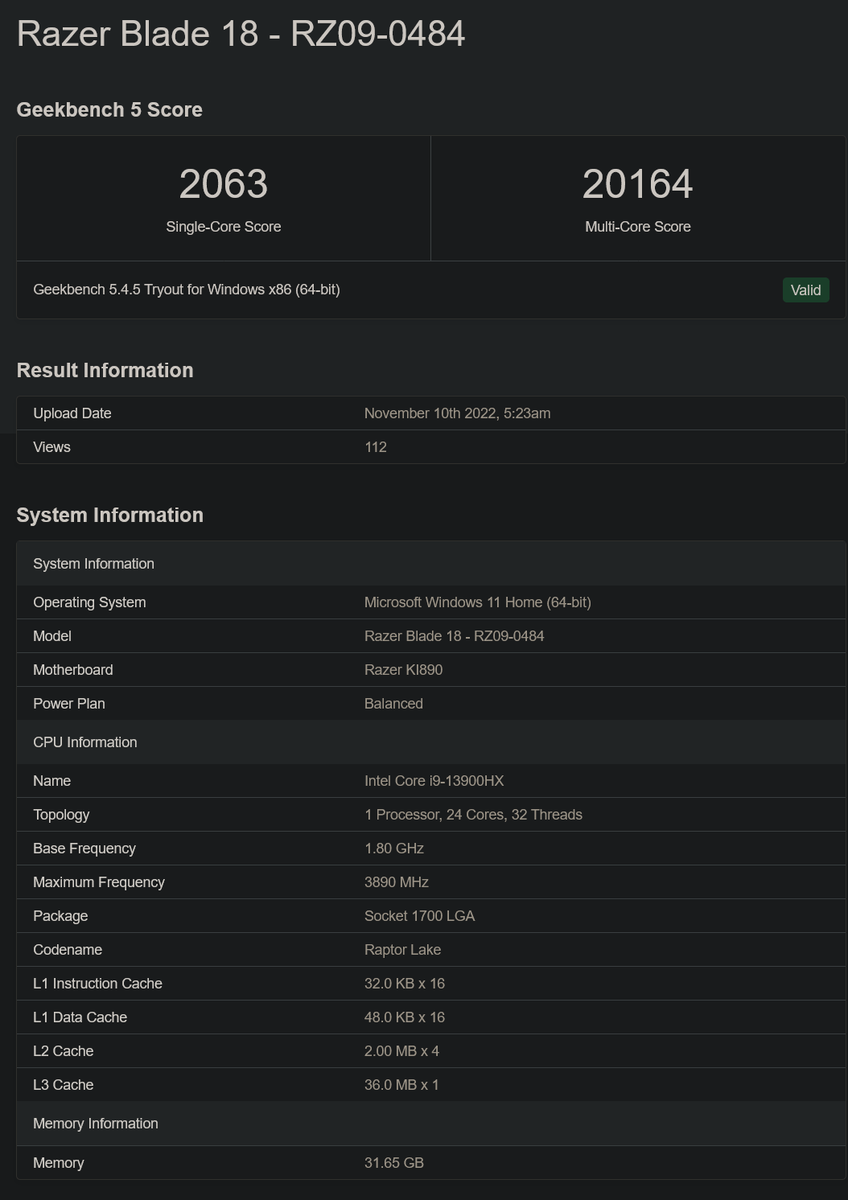The width and height of the screenshot is (848, 1200).
Task: Click the Razer KI890 motherboard value
Action: [x=403, y=670]
